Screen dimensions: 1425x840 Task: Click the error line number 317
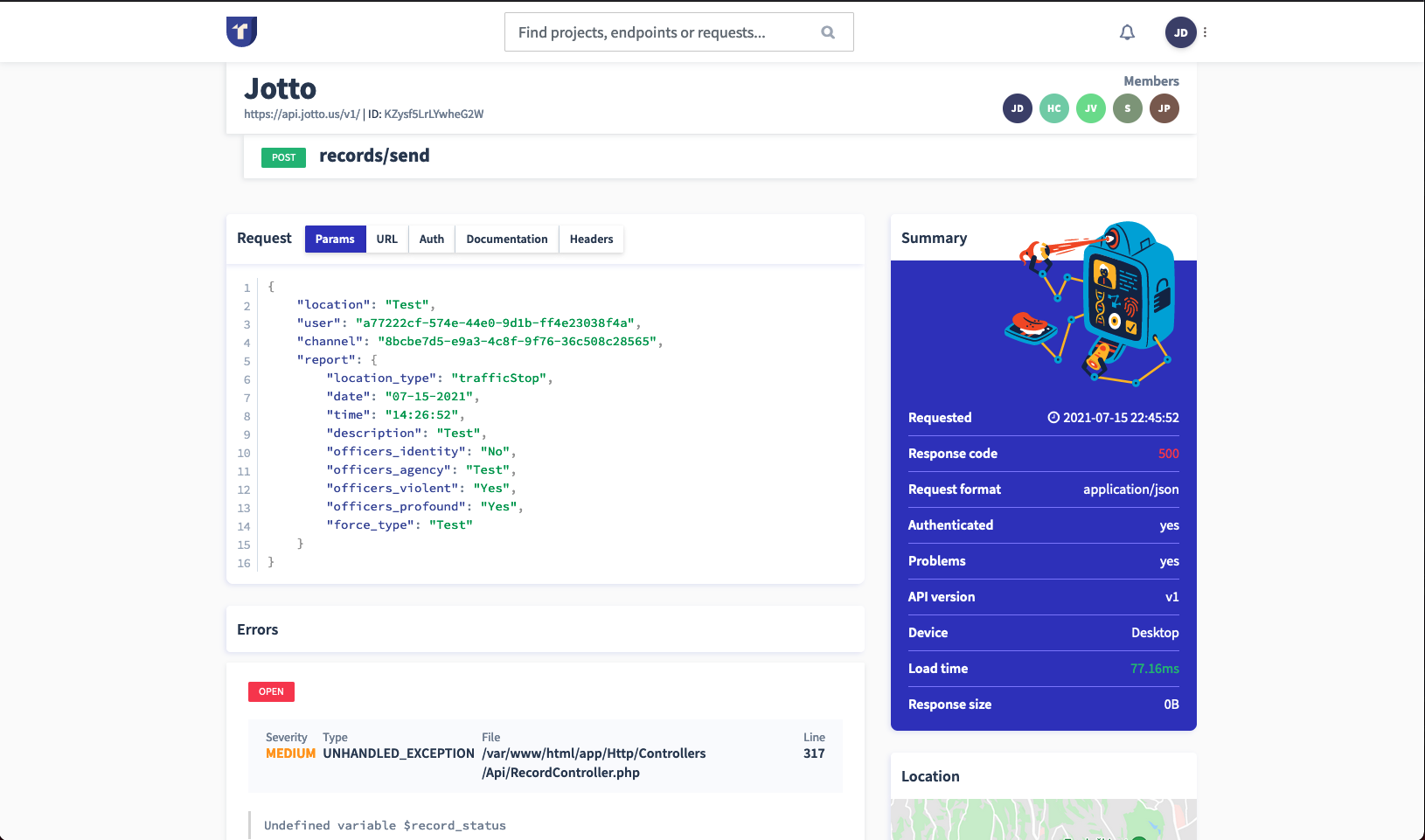(814, 753)
